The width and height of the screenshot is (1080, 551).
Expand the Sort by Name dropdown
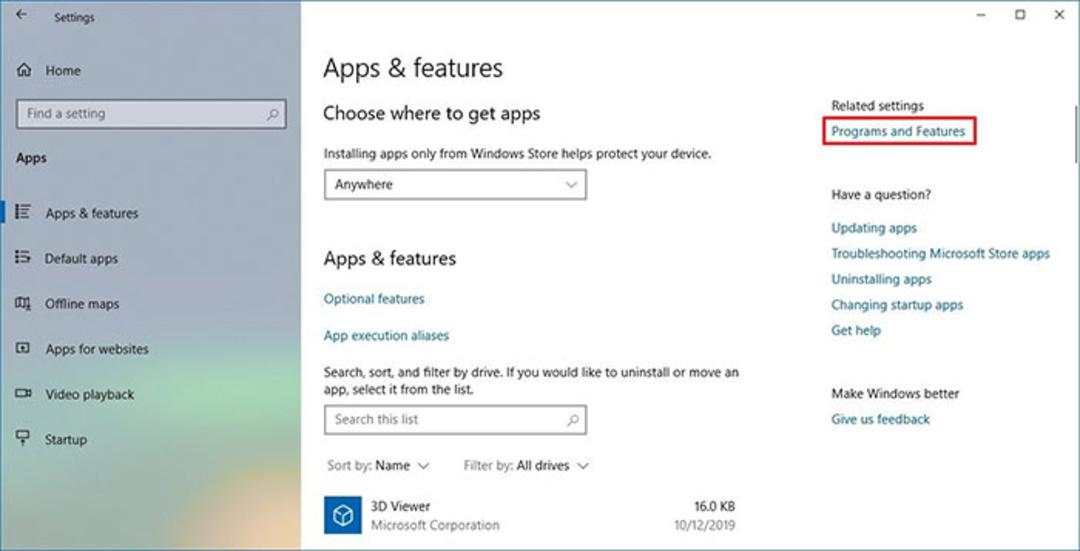(378, 466)
